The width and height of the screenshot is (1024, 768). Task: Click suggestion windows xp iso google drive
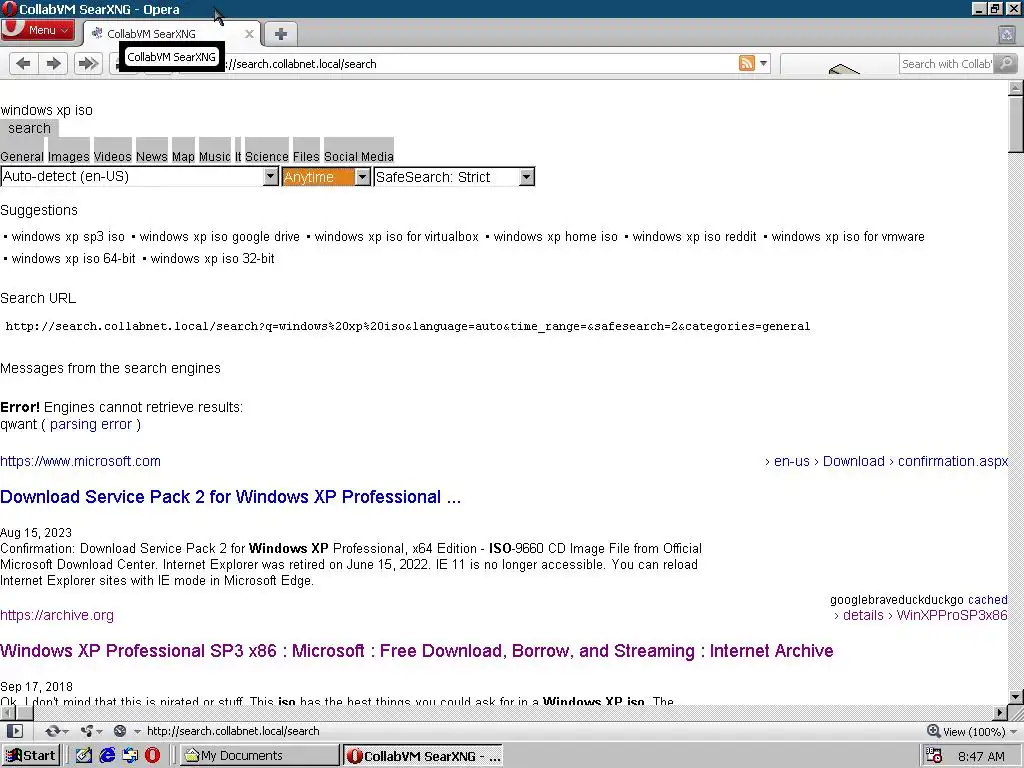pos(219,236)
